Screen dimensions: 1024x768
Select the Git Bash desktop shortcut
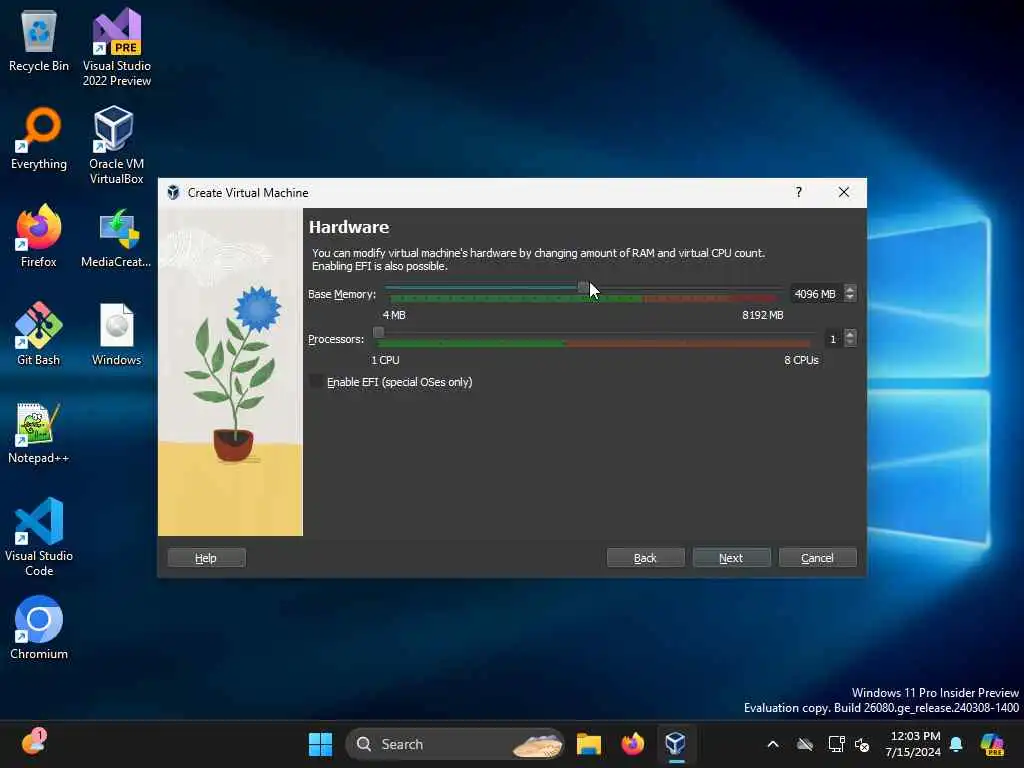39,334
